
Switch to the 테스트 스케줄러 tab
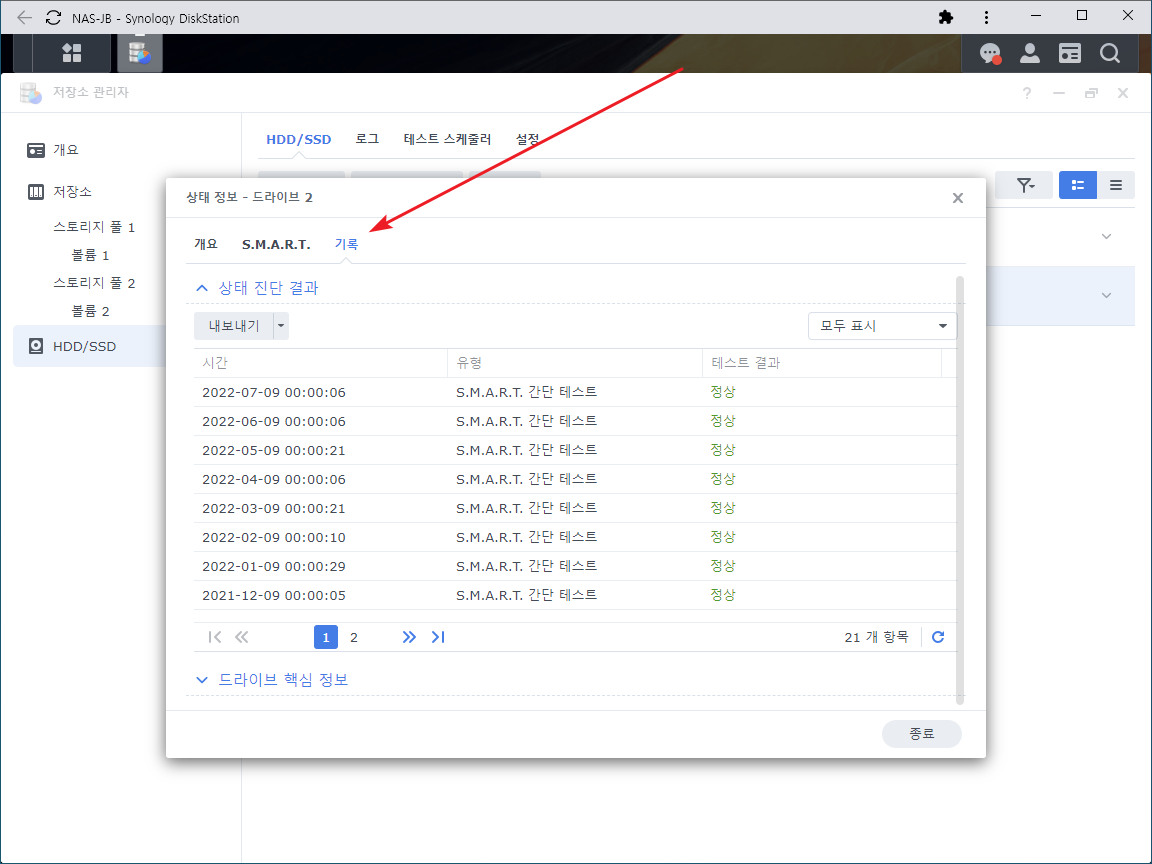point(447,139)
